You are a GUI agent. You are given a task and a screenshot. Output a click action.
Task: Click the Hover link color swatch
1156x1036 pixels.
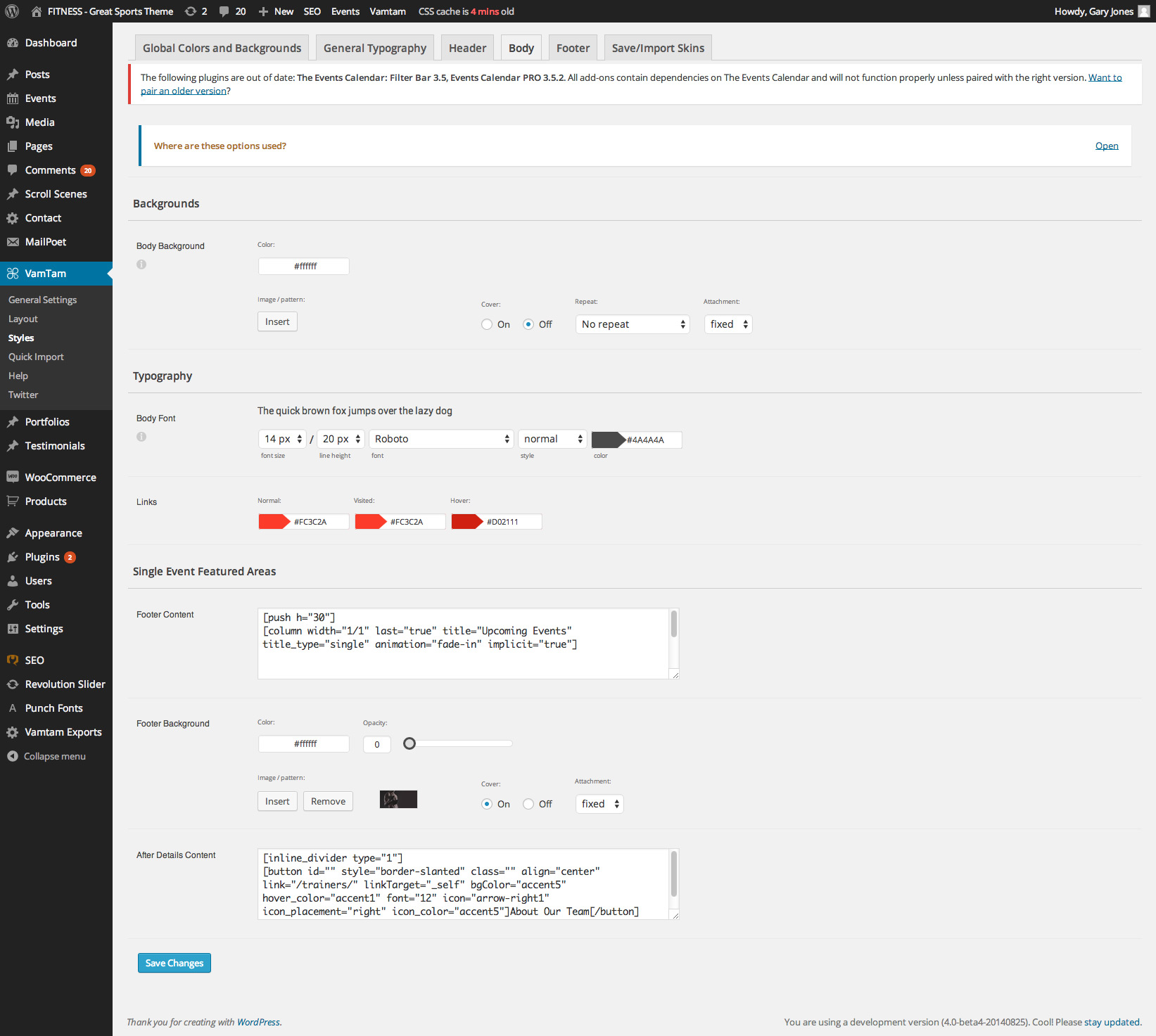pyautogui.click(x=466, y=522)
